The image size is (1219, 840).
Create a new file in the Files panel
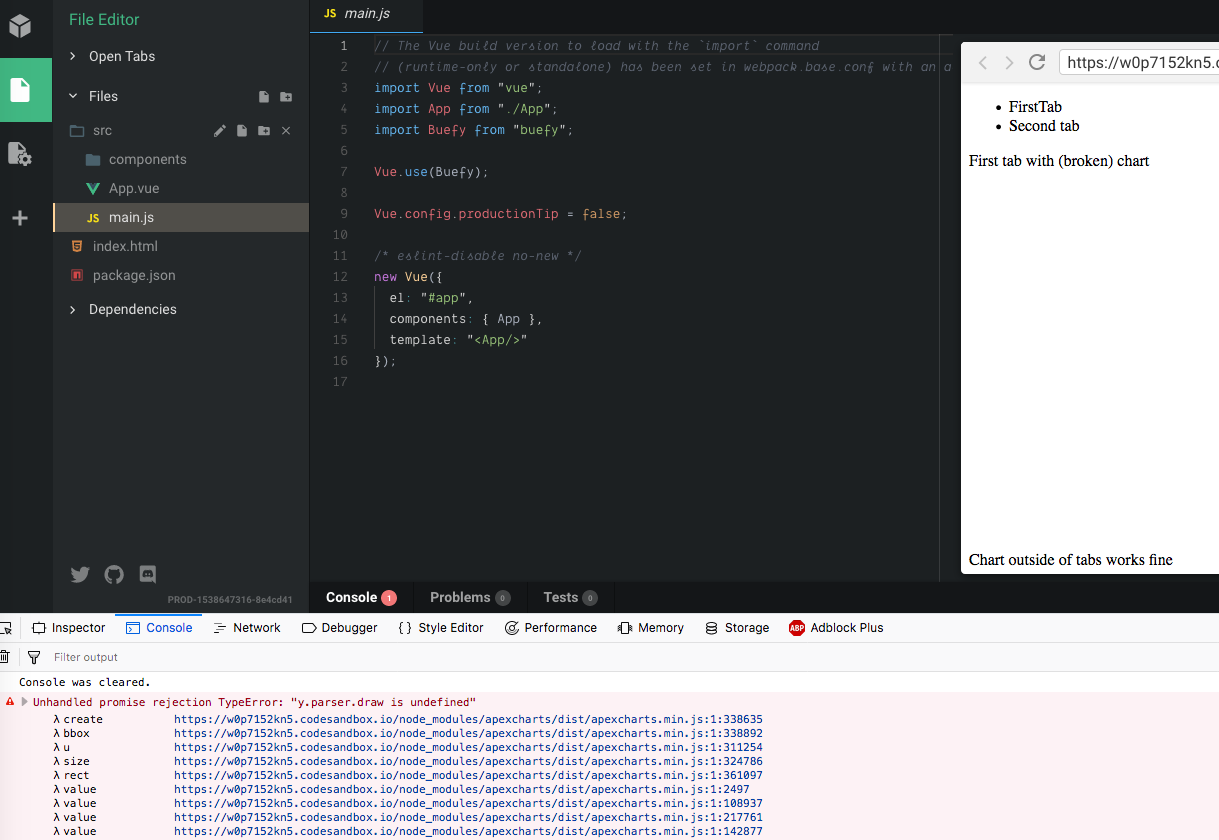(x=263, y=96)
